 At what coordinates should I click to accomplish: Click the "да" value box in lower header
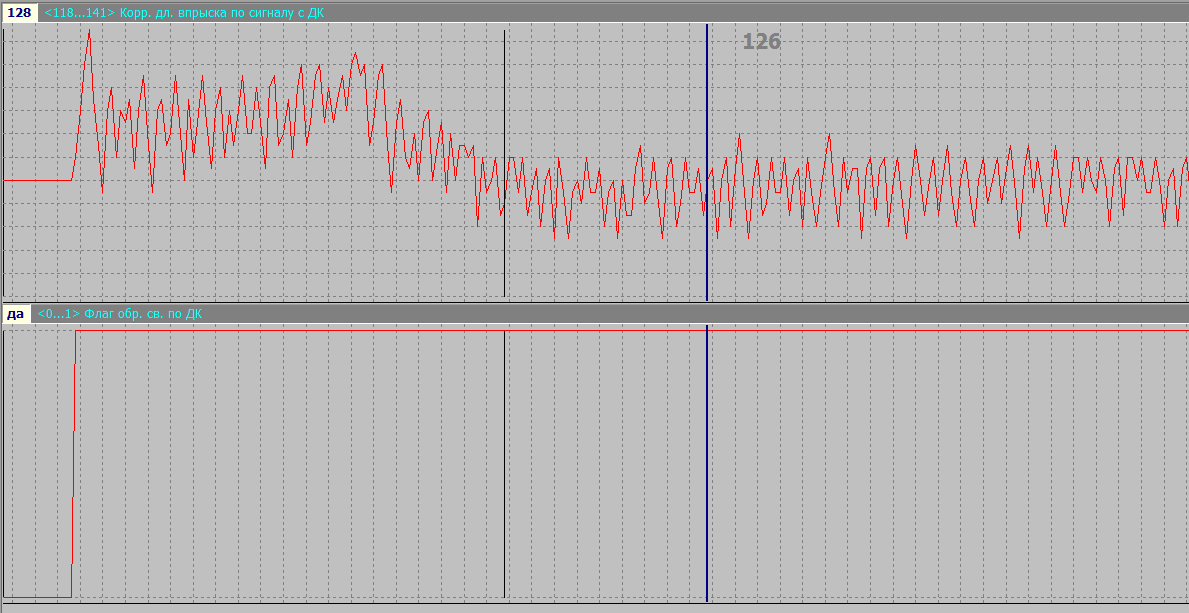click(x=15, y=314)
